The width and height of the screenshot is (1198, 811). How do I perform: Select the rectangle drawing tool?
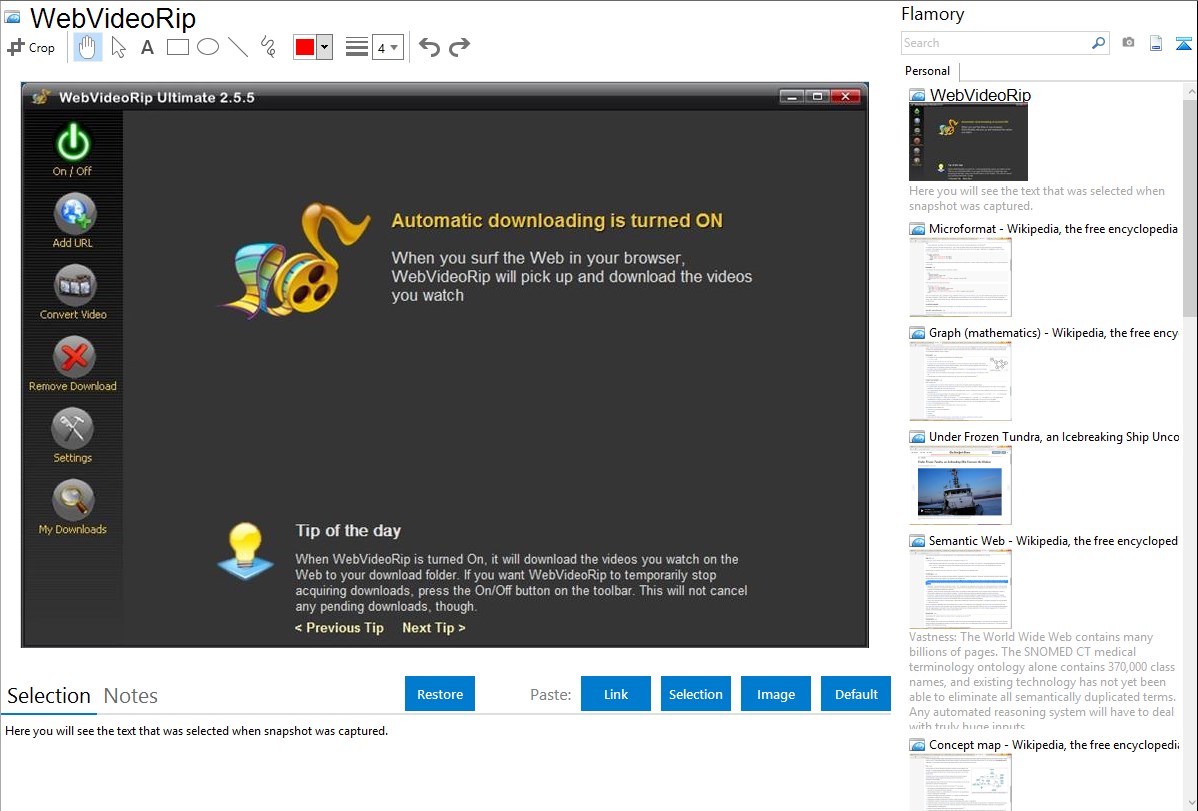[x=177, y=47]
